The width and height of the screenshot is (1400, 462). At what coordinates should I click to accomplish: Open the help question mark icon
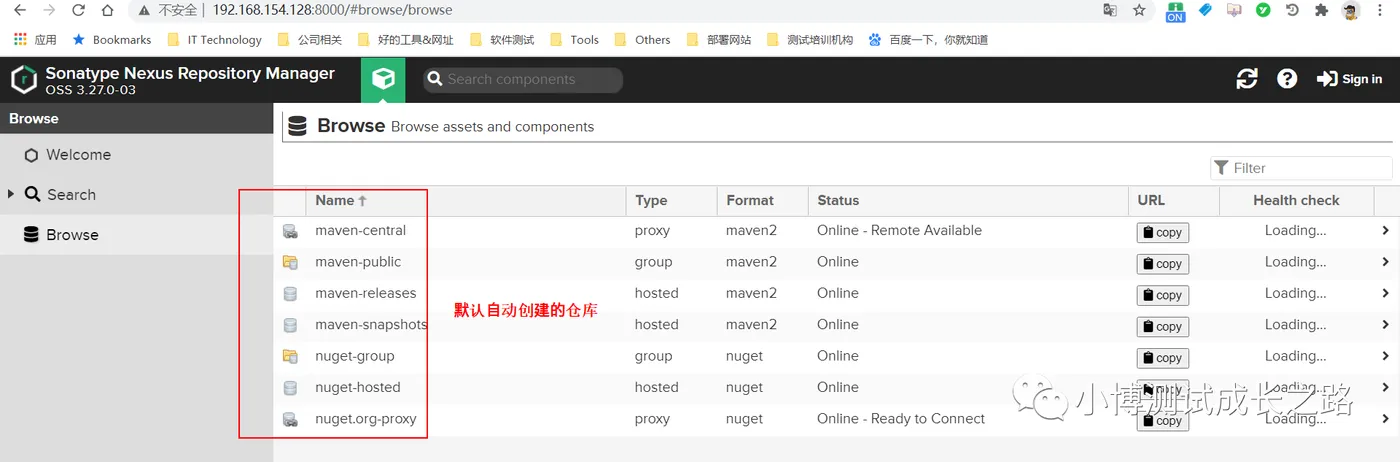pos(1287,79)
